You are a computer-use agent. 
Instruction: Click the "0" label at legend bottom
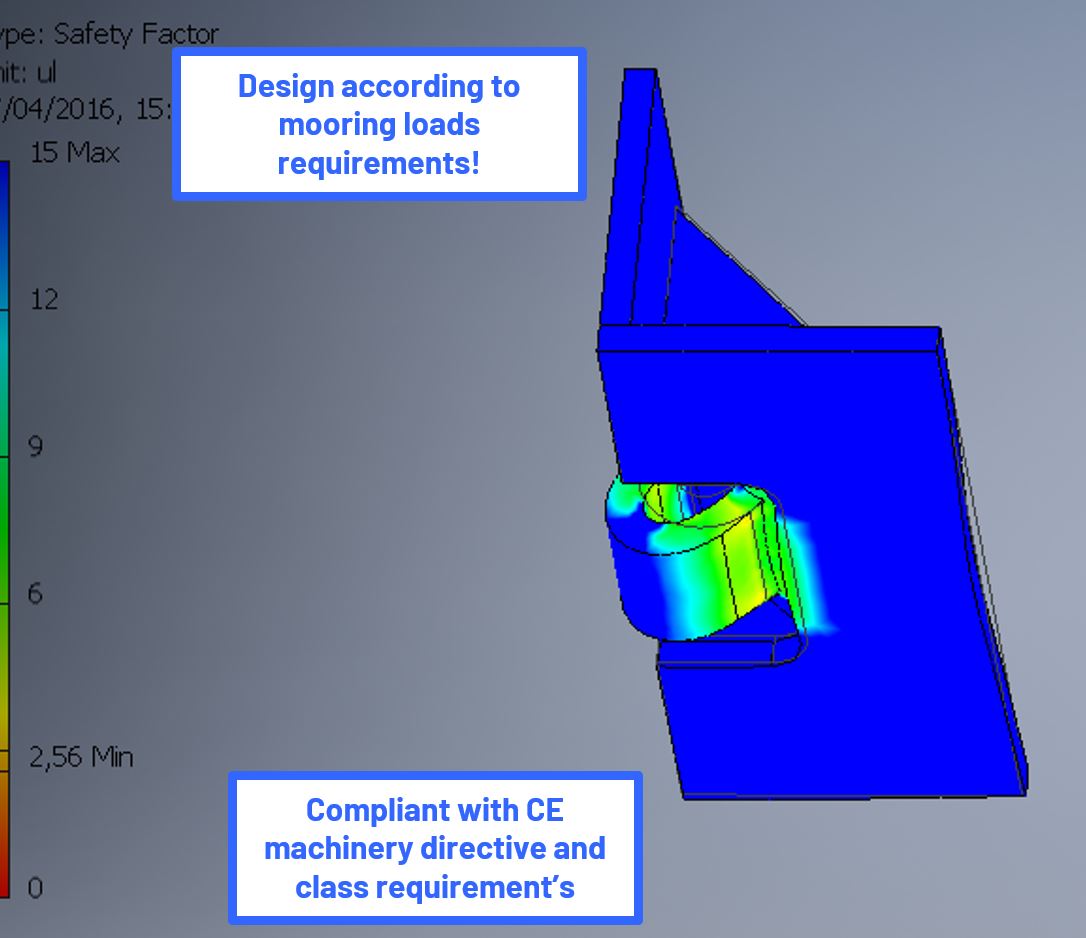(35, 888)
